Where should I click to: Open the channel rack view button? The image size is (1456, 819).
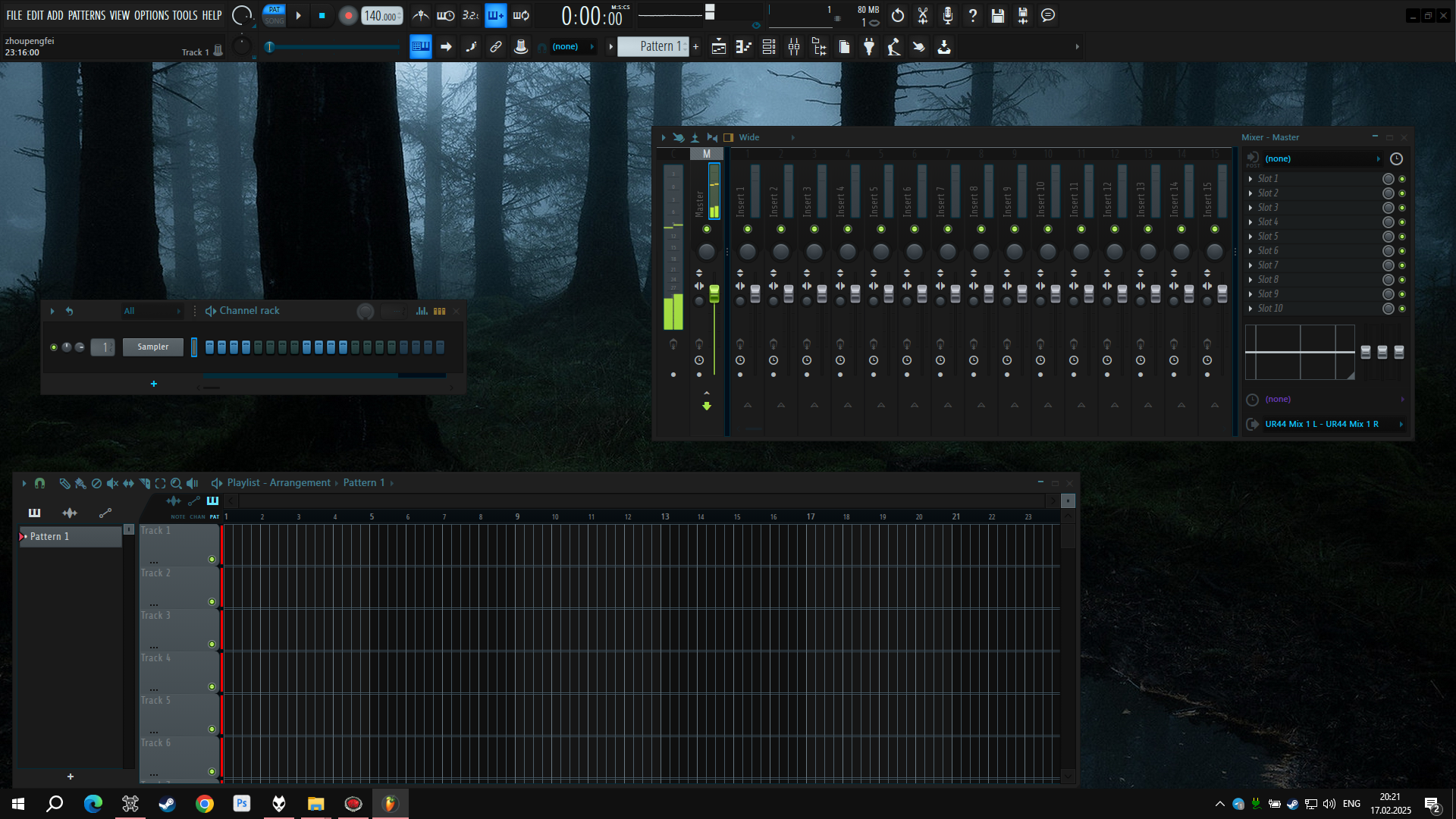(x=769, y=47)
